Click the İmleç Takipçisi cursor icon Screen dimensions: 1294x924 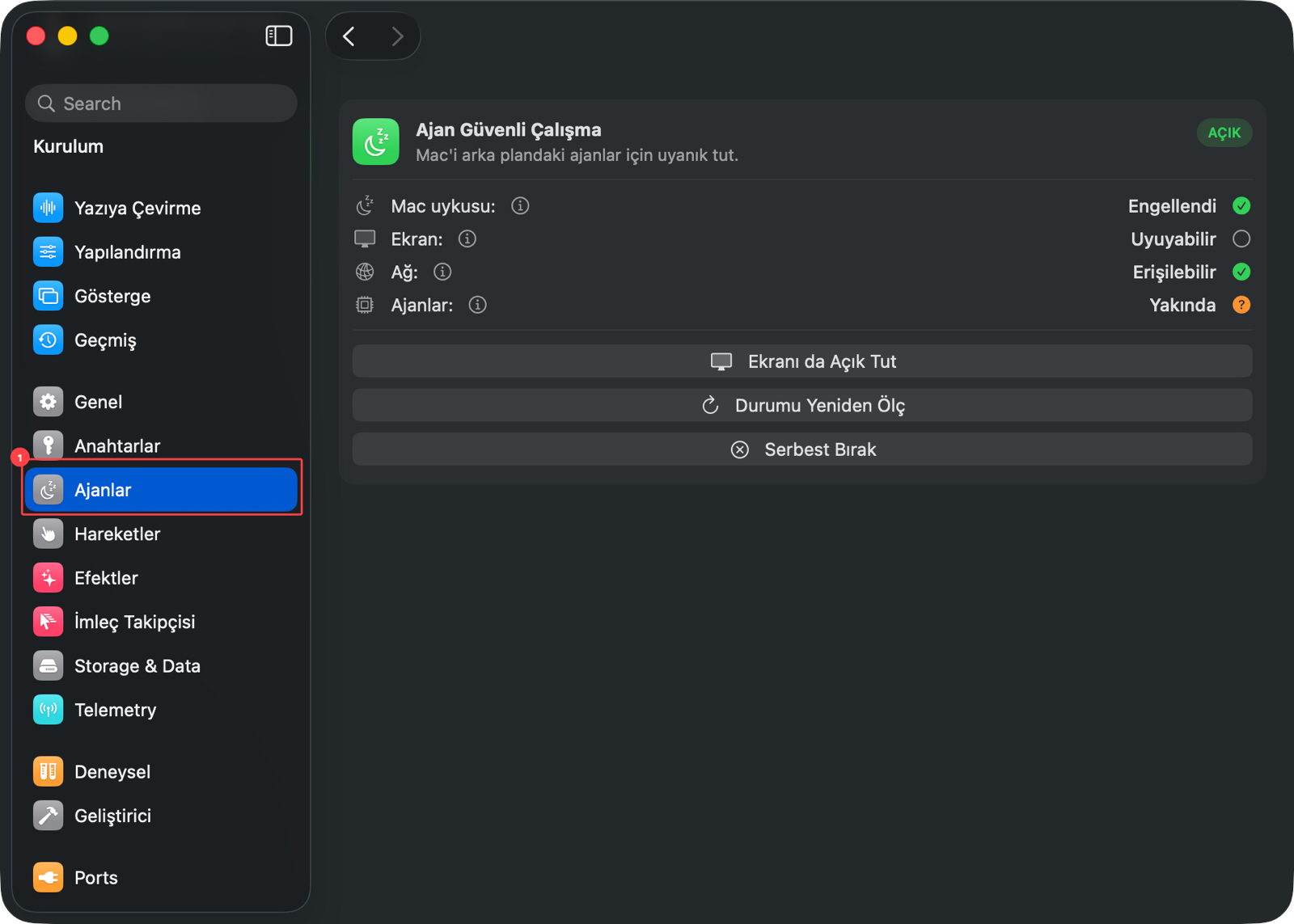point(49,622)
